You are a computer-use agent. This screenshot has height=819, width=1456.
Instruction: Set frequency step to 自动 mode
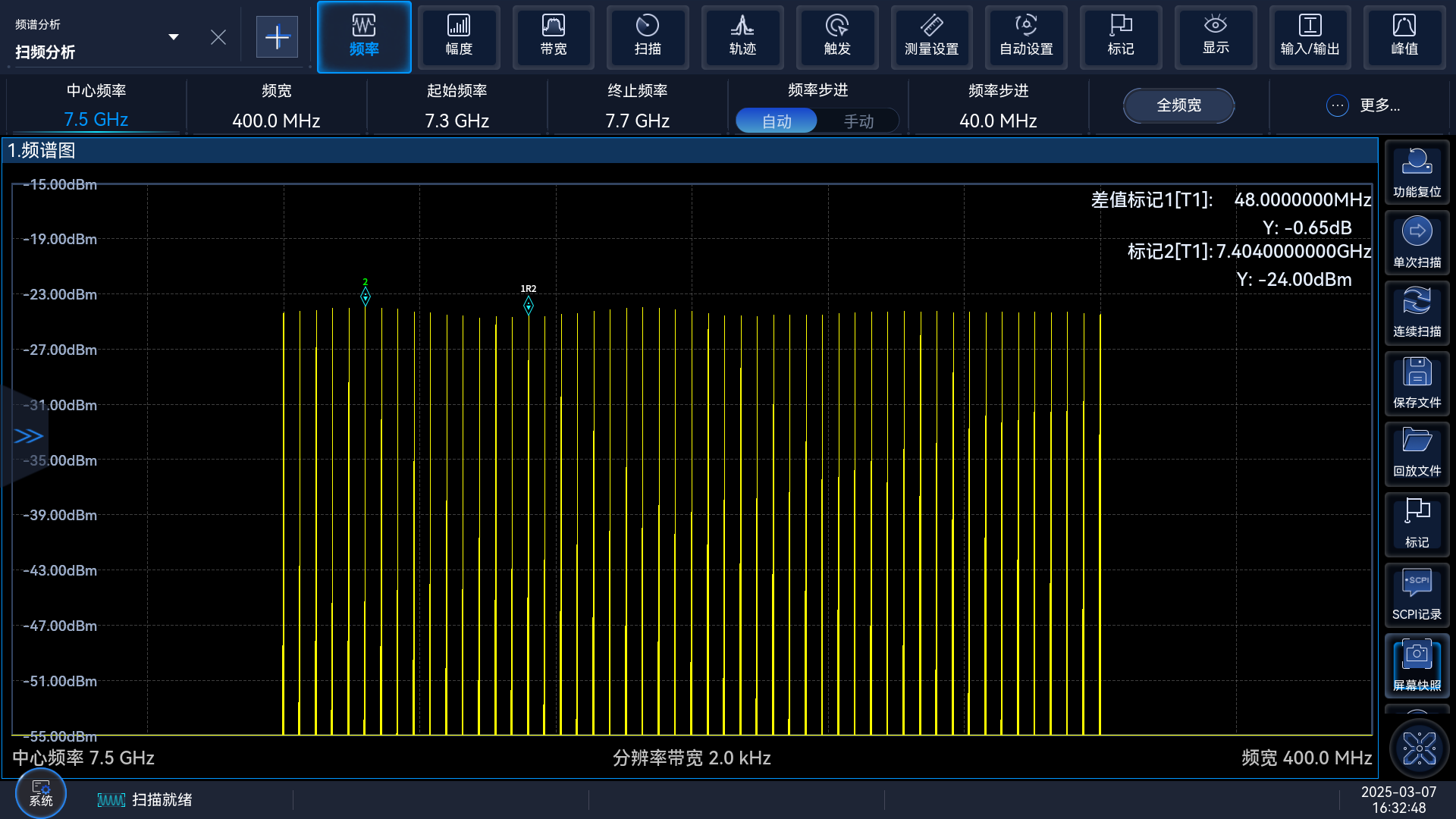click(777, 121)
